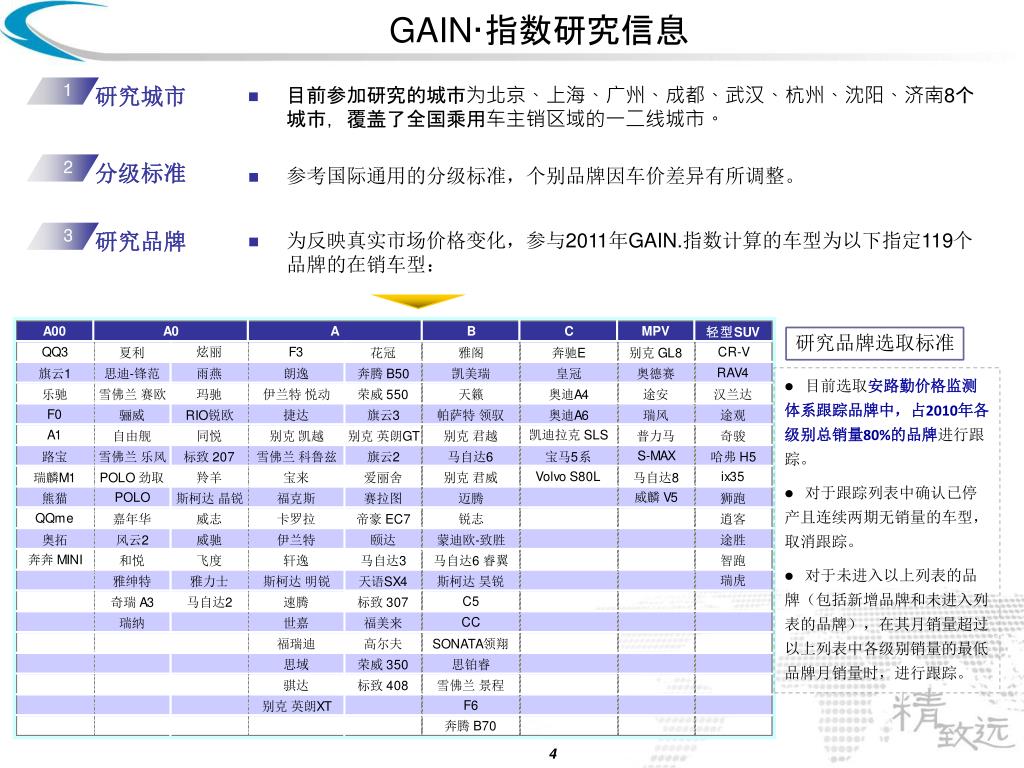The height and width of the screenshot is (768, 1024).
Task: Click the 研究品牌选取标准 box
Action: coord(874,343)
